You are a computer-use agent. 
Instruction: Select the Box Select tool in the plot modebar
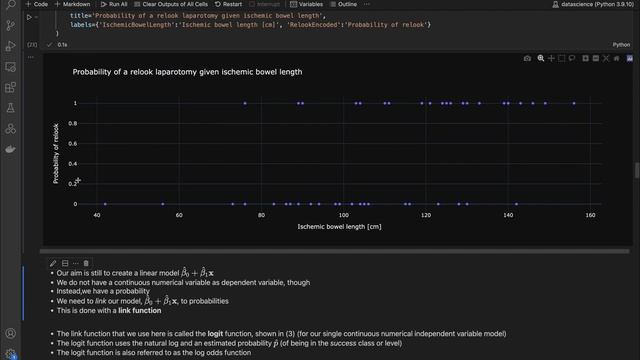click(x=562, y=58)
